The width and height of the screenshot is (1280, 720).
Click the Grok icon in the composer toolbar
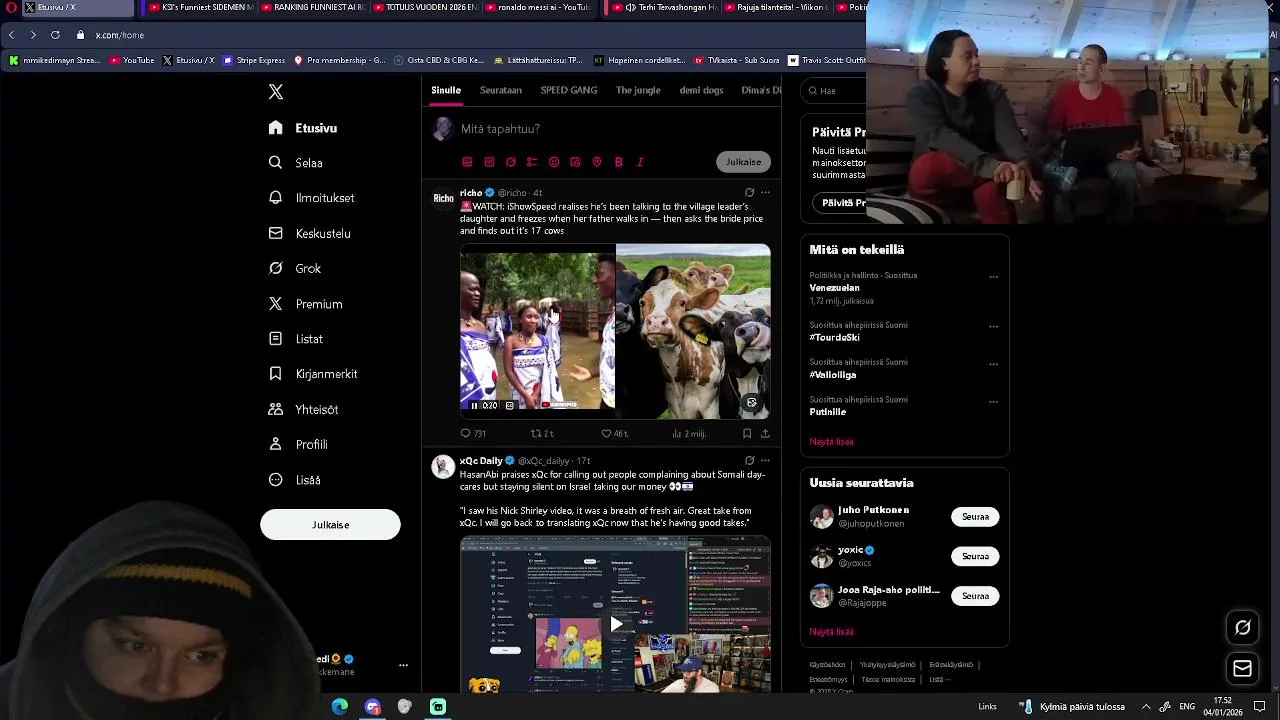[x=511, y=162]
